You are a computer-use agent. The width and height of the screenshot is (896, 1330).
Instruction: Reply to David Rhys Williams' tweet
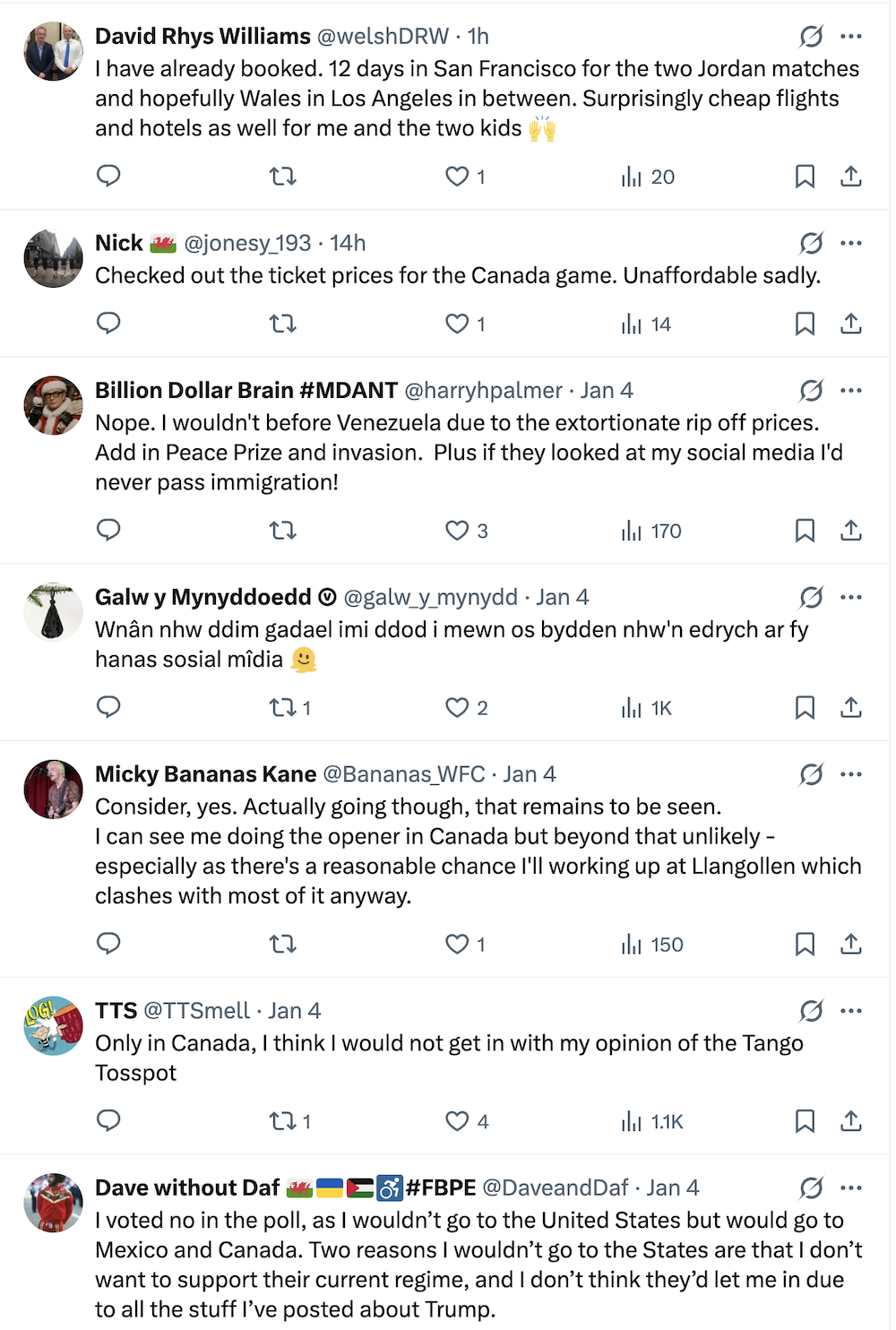coord(108,176)
